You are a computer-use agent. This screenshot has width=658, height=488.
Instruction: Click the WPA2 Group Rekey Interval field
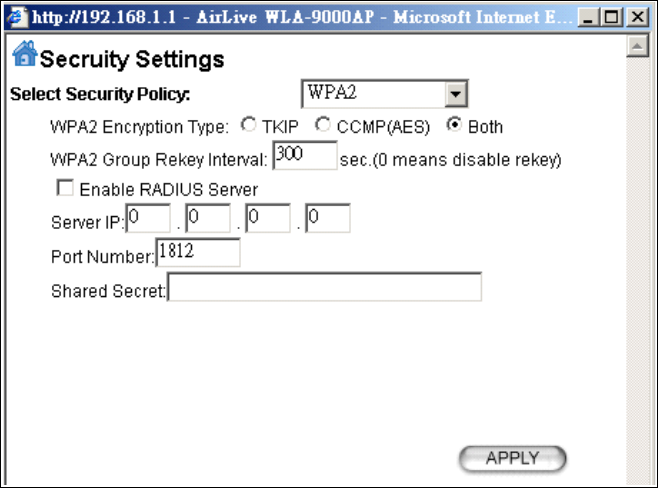[x=305, y=156]
